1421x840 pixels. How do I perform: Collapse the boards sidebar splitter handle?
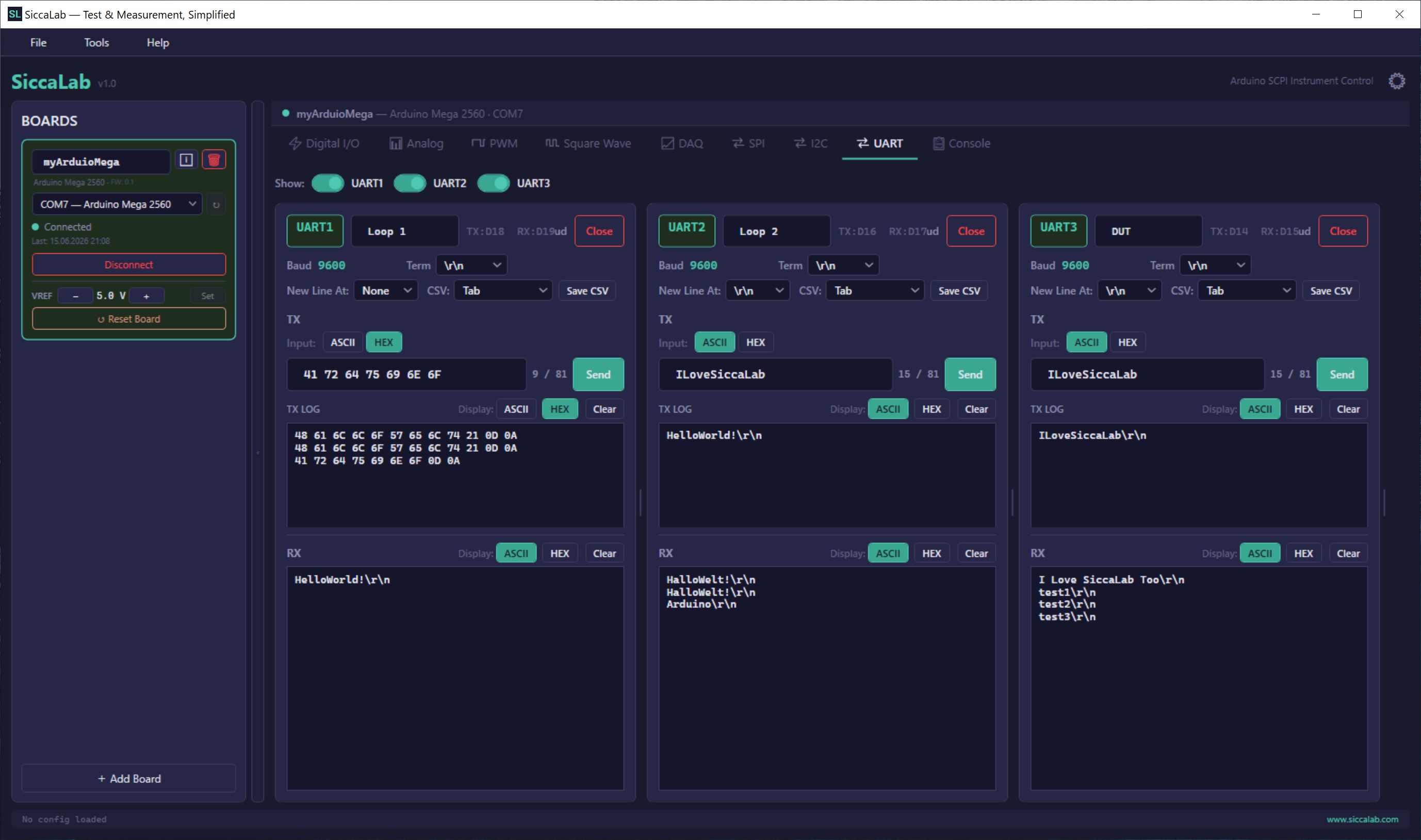[x=258, y=453]
